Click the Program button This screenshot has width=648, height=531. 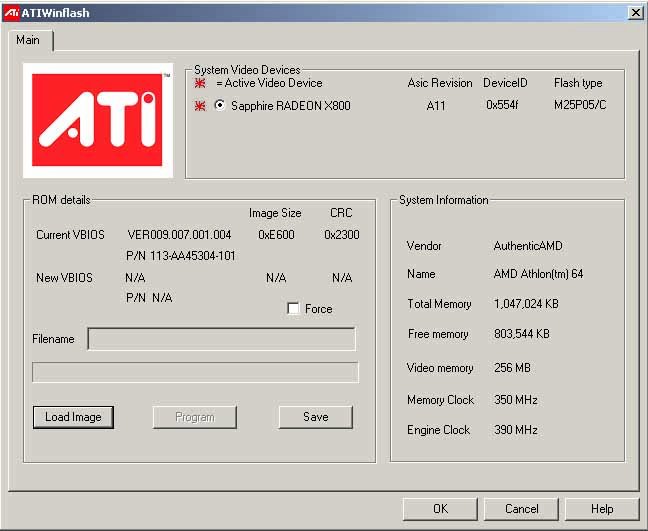(194, 417)
